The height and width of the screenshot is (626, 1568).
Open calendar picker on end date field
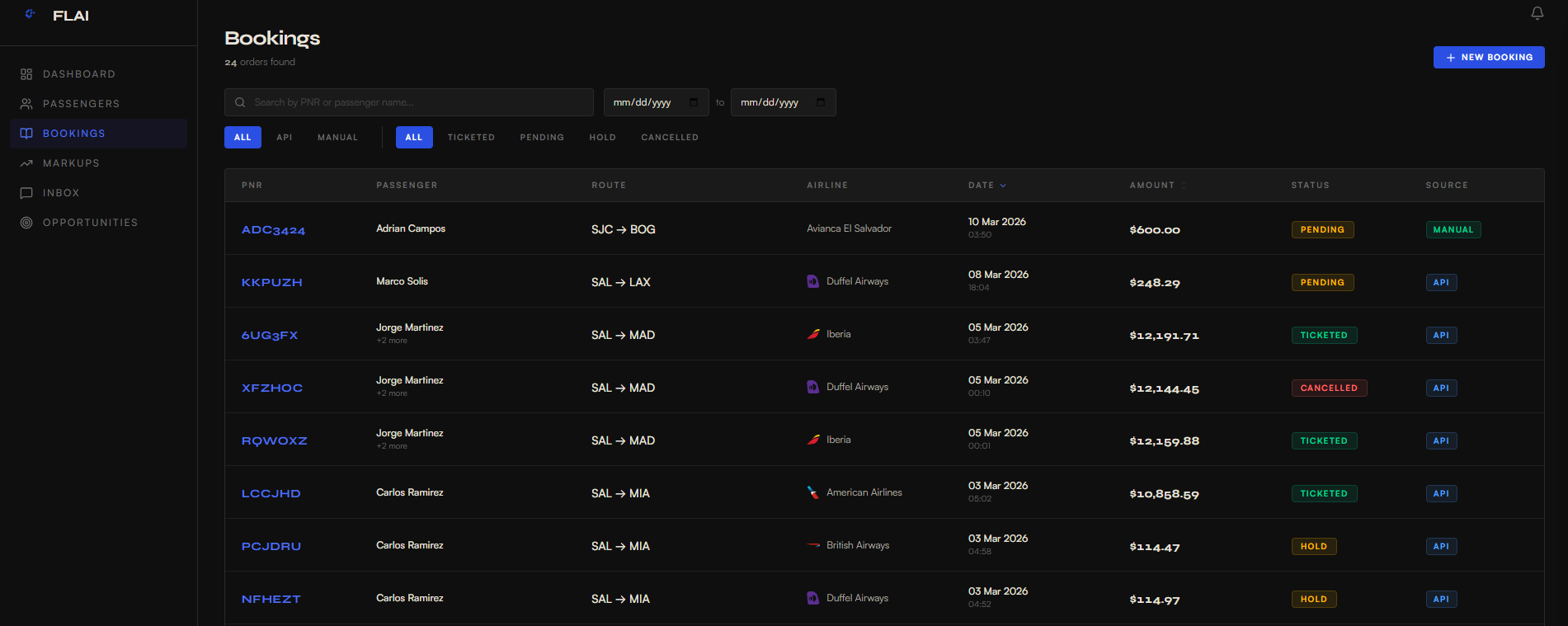point(821,102)
